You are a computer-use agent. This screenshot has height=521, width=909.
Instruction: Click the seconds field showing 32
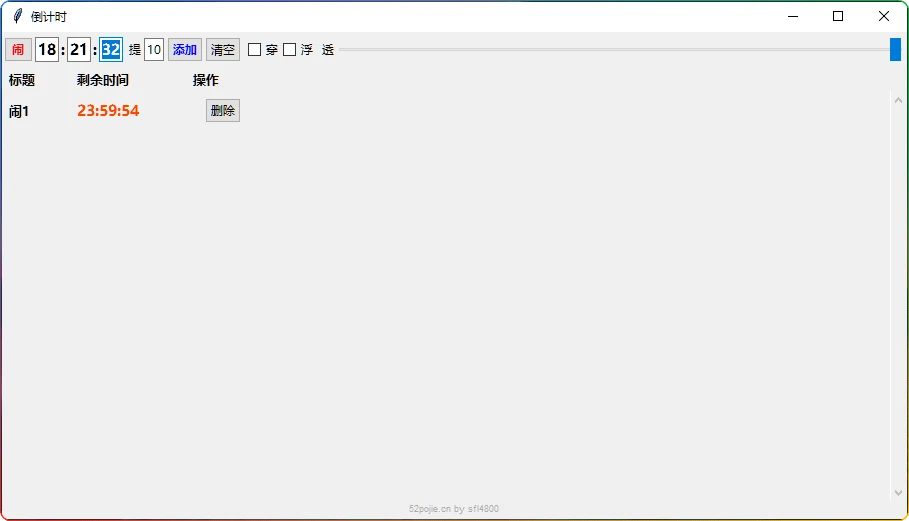[x=111, y=50]
